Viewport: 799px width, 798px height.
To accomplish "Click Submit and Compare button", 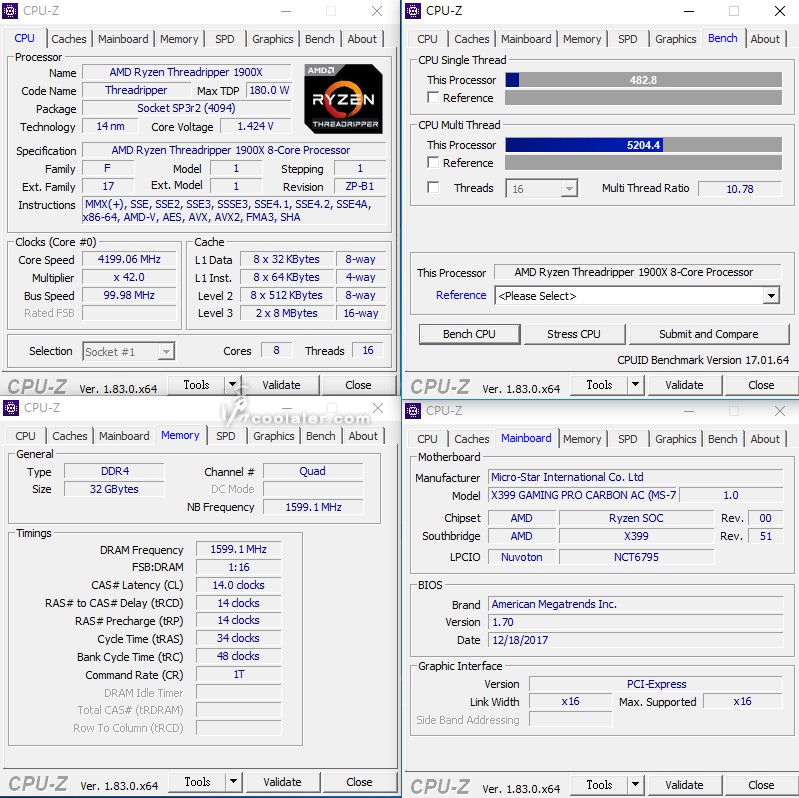I will click(x=709, y=334).
